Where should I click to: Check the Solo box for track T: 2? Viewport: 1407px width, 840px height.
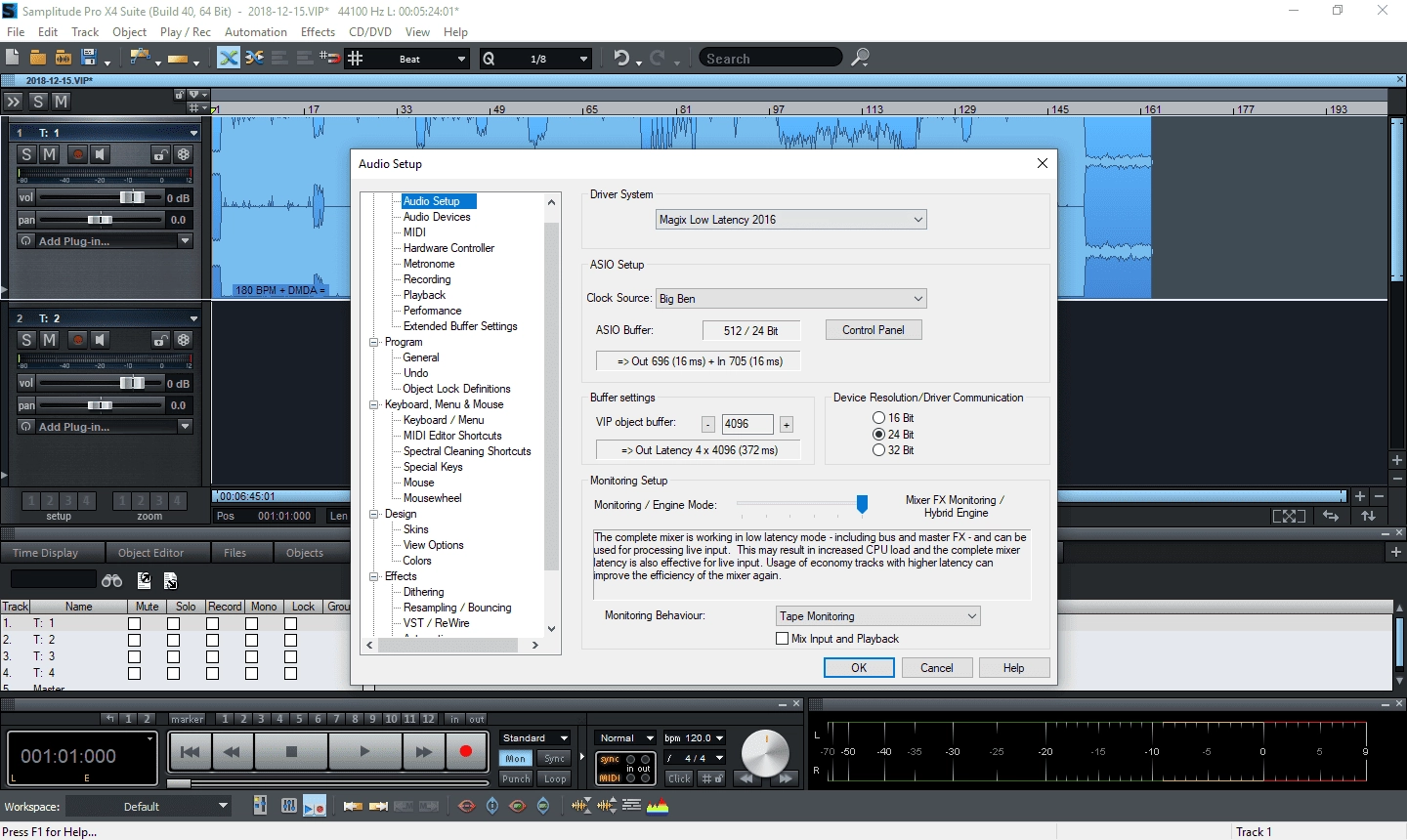pyautogui.click(x=173, y=640)
